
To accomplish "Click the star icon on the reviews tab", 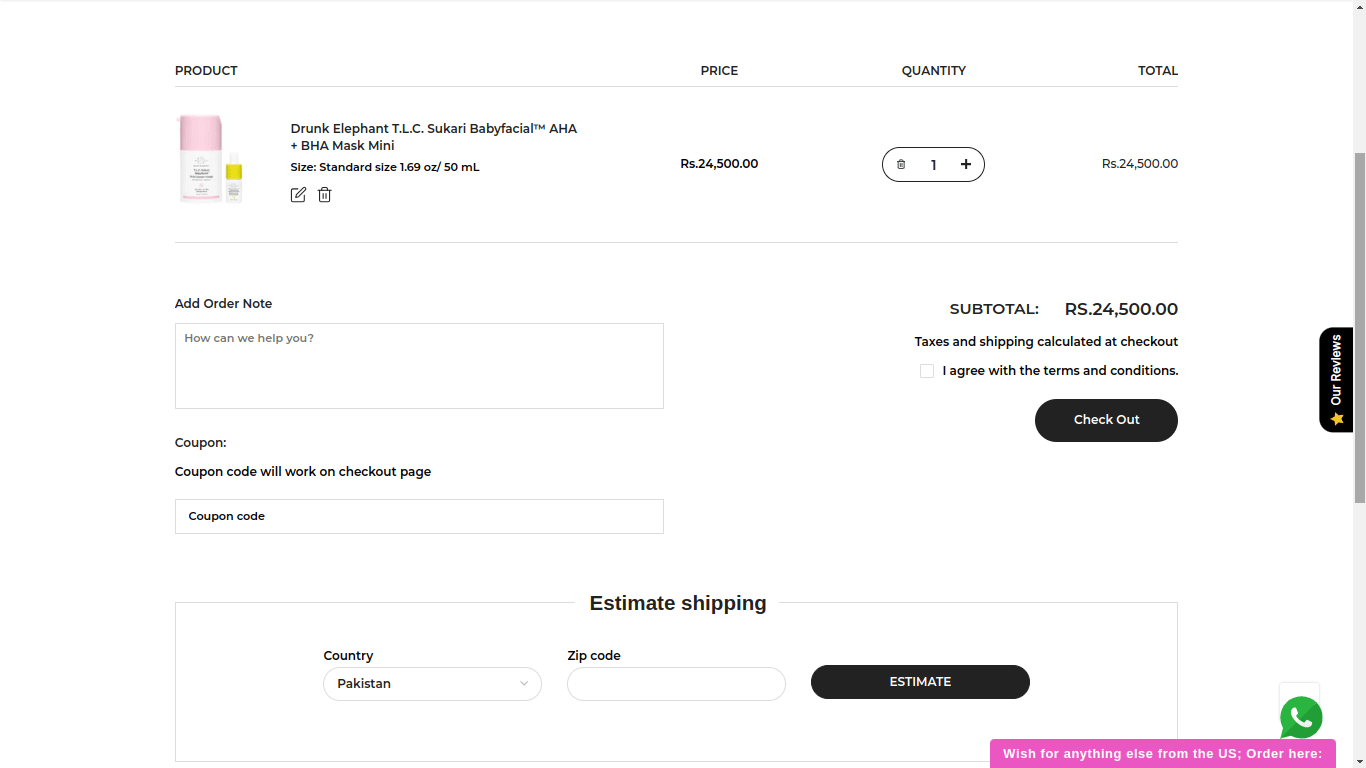I will tap(1337, 419).
